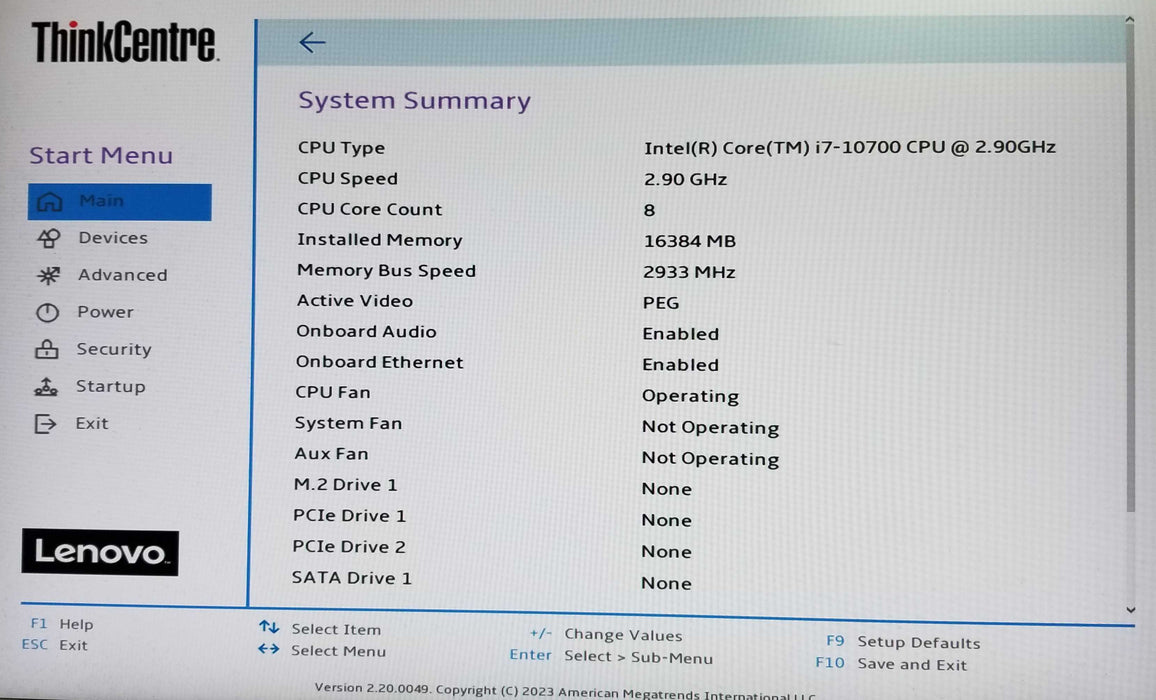
Task: Click the 2933 MHz value
Action: pos(689,272)
